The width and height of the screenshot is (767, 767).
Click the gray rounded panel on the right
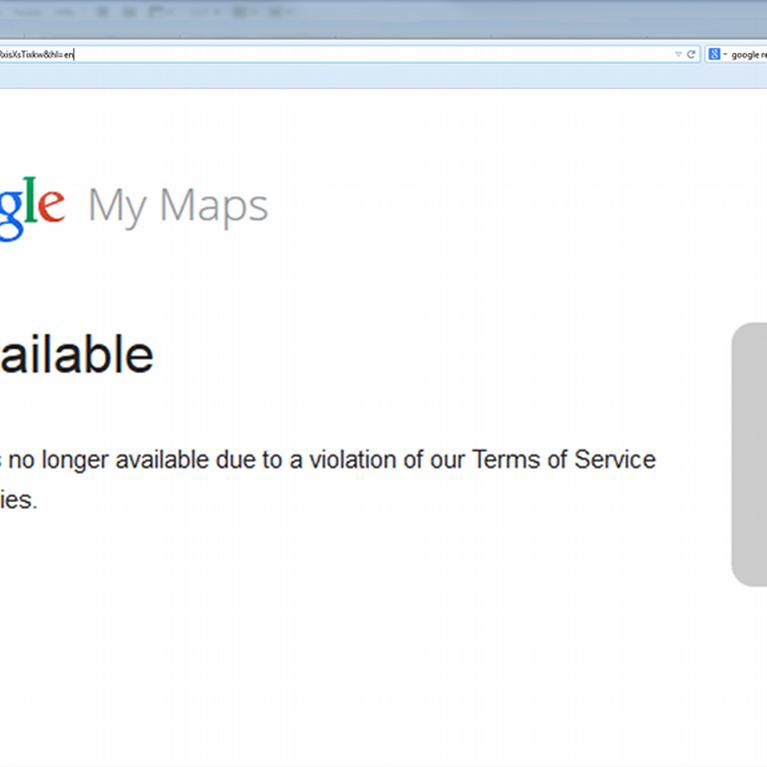tap(749, 454)
